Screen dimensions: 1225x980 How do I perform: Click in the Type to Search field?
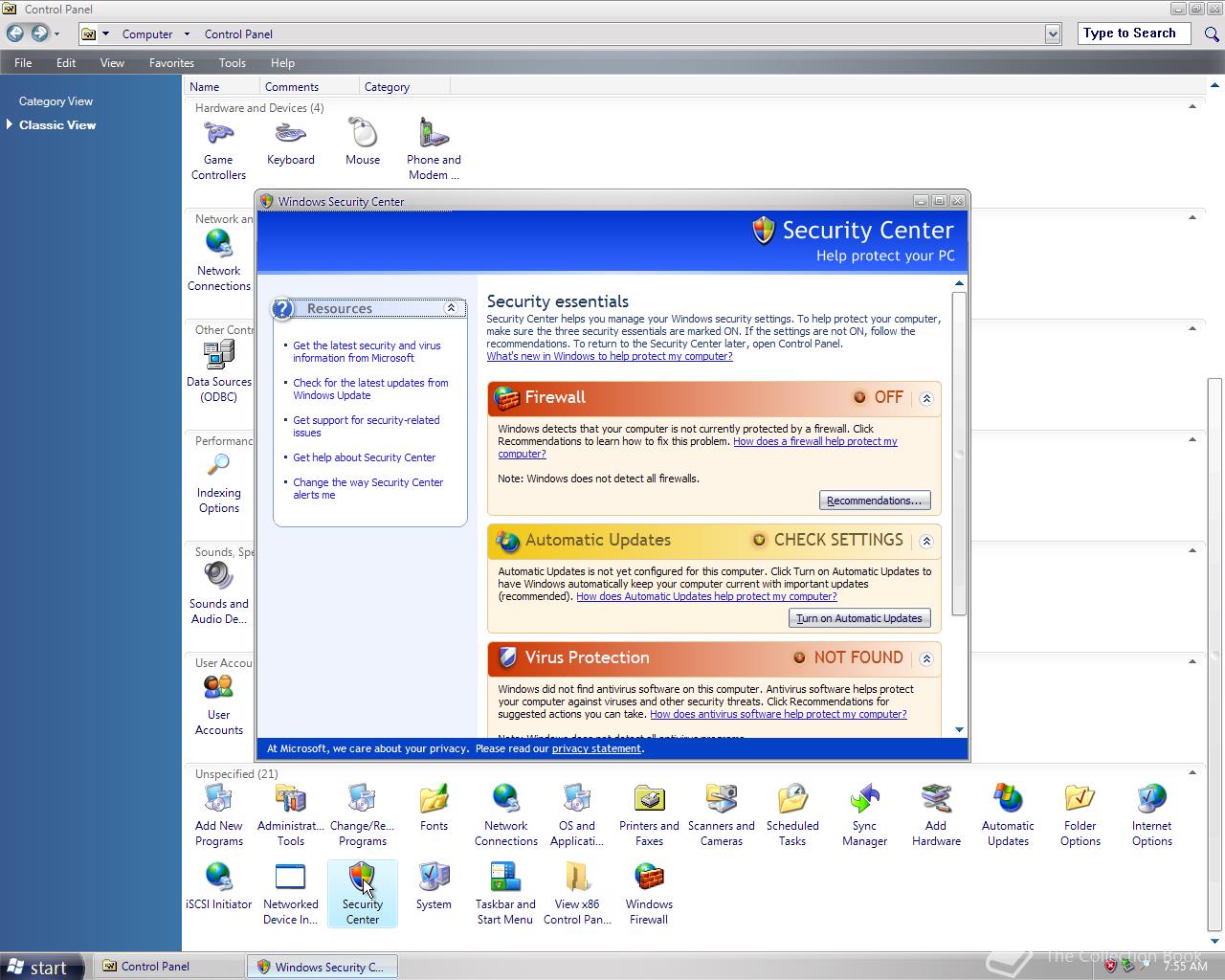pos(1134,33)
